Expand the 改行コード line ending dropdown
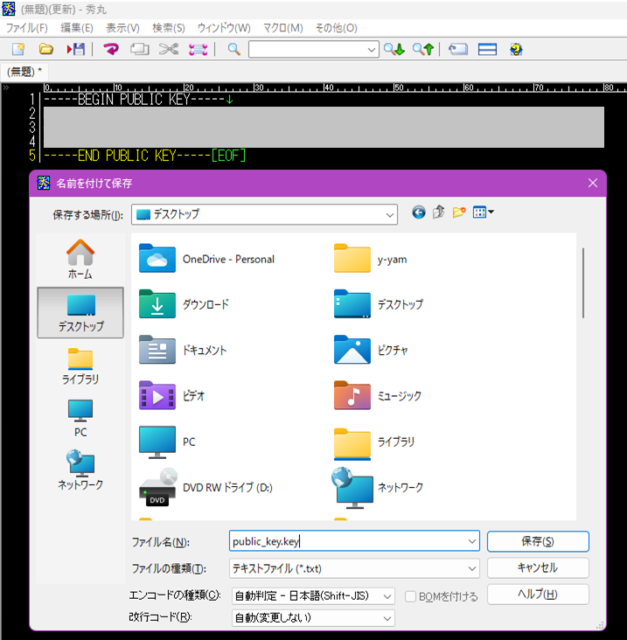 click(x=389, y=619)
